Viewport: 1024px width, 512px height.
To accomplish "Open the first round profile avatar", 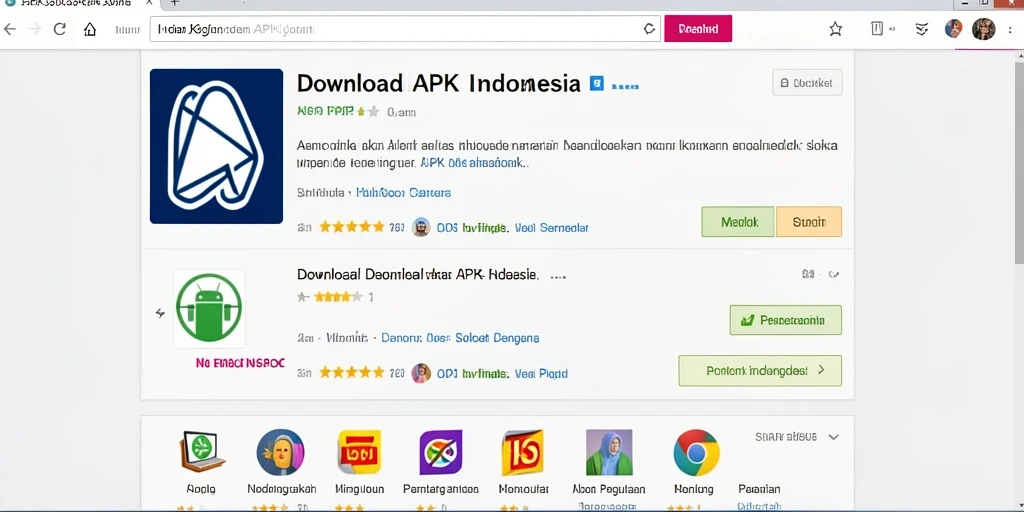I will pos(953,28).
